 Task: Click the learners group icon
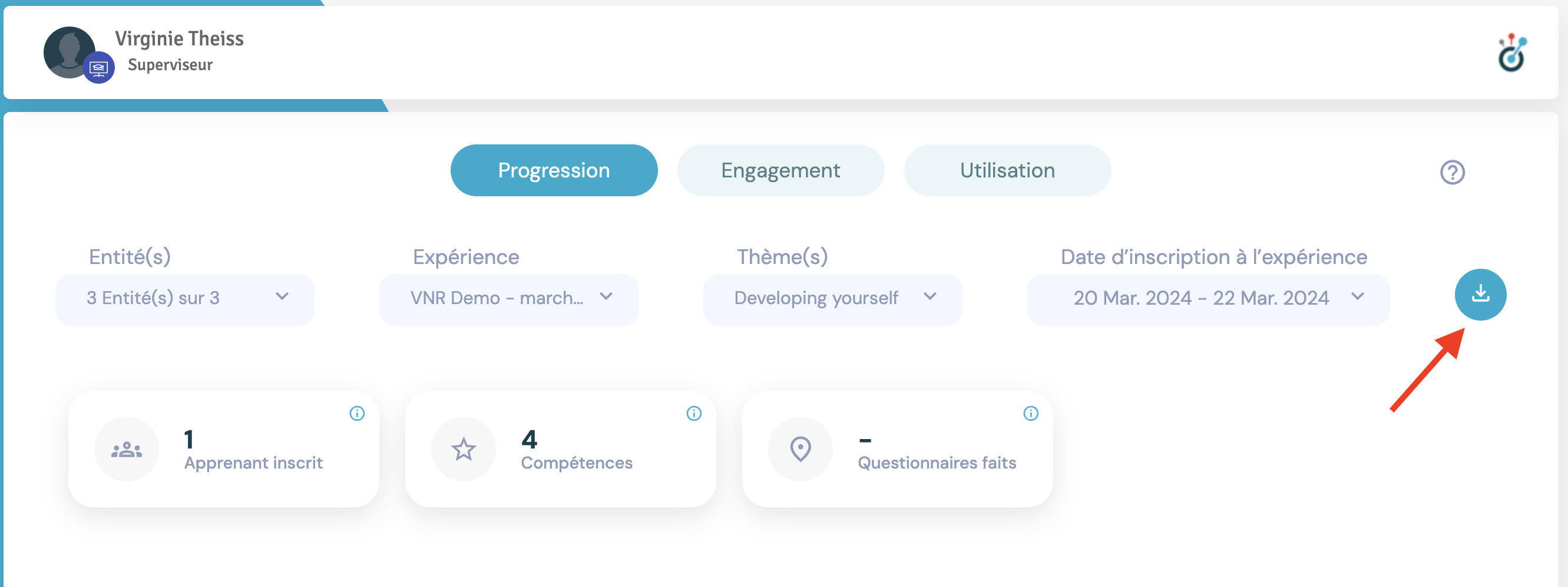tap(127, 449)
